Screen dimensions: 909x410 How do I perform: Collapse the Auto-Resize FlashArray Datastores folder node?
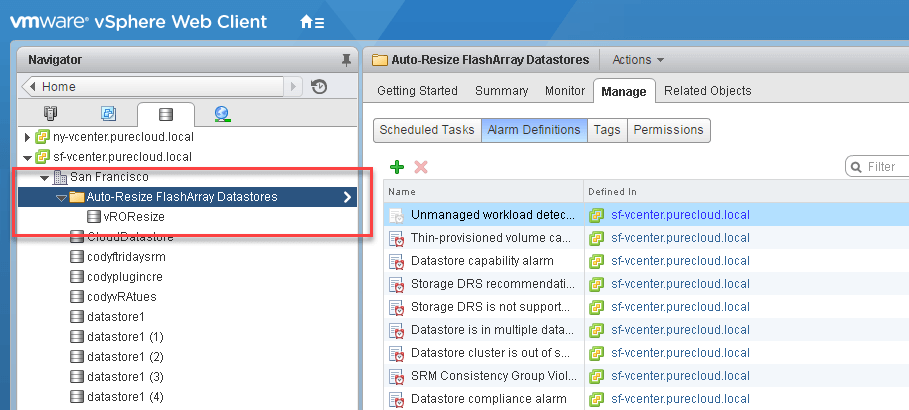click(61, 198)
